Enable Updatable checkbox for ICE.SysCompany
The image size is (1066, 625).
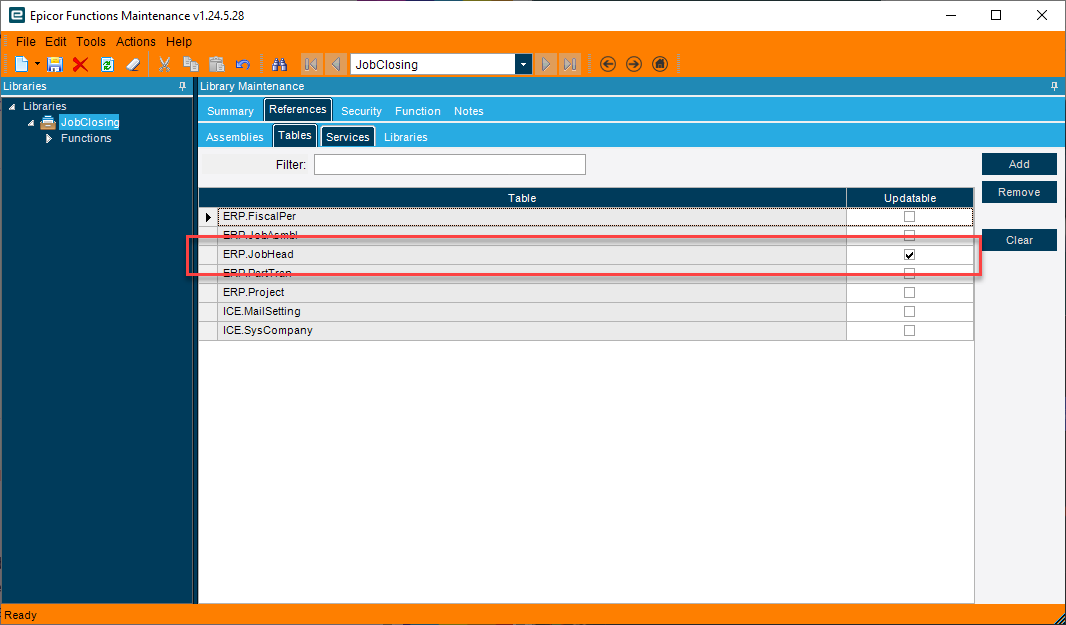pos(909,331)
